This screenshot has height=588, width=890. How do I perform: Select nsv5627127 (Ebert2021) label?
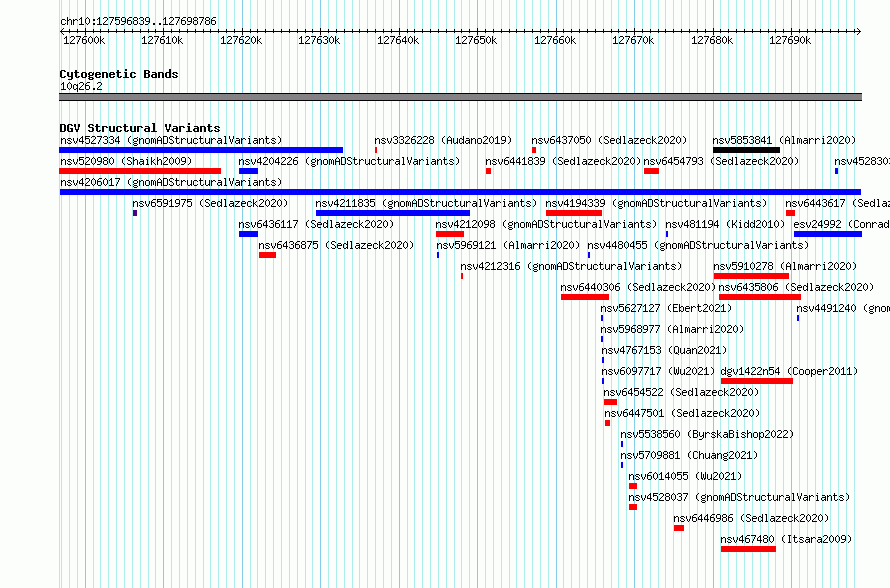point(666,308)
